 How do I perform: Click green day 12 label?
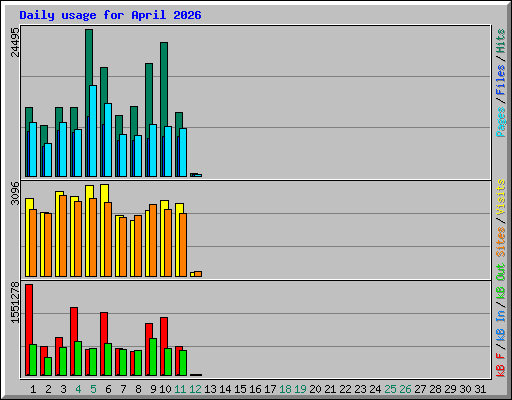click(x=195, y=389)
